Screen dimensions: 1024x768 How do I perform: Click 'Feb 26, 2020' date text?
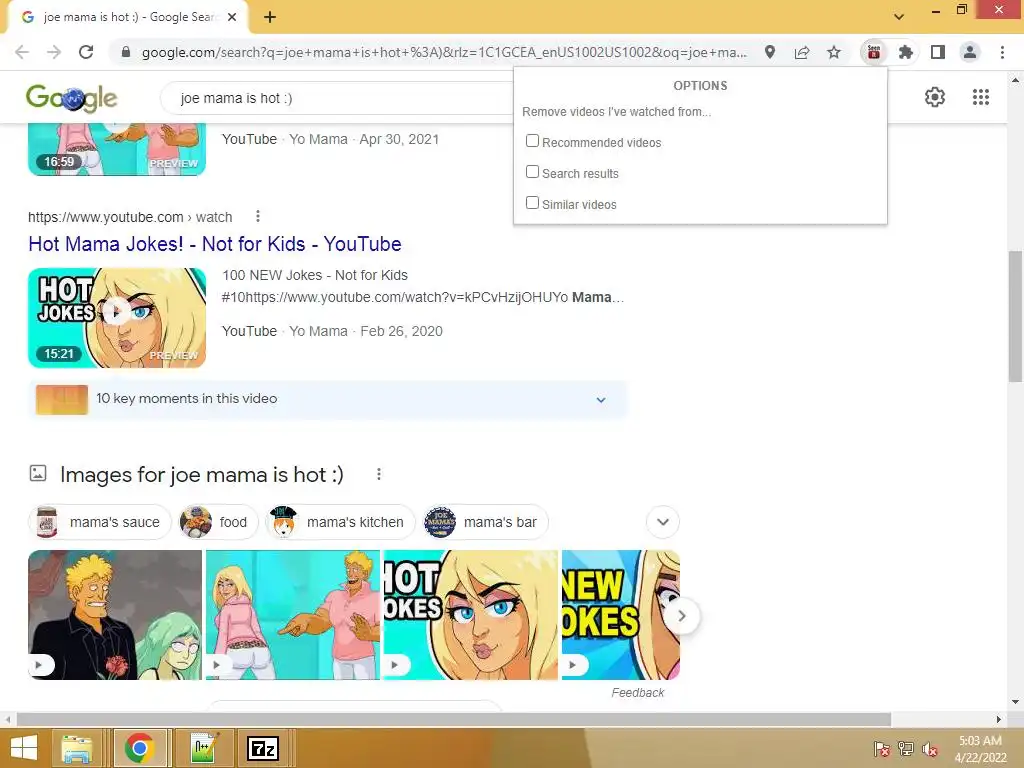click(402, 331)
